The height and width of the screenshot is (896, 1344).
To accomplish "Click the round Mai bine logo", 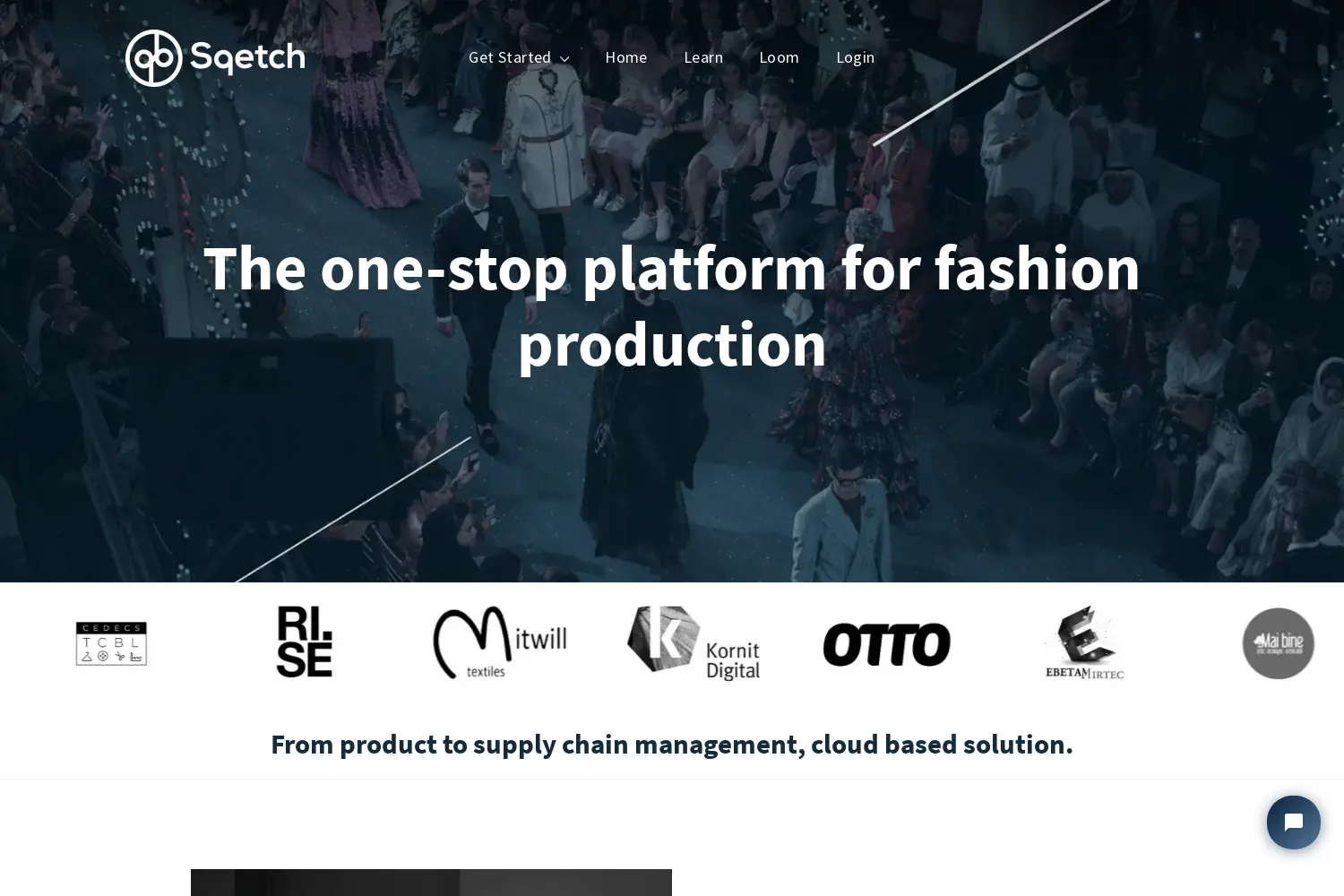I will point(1278,643).
